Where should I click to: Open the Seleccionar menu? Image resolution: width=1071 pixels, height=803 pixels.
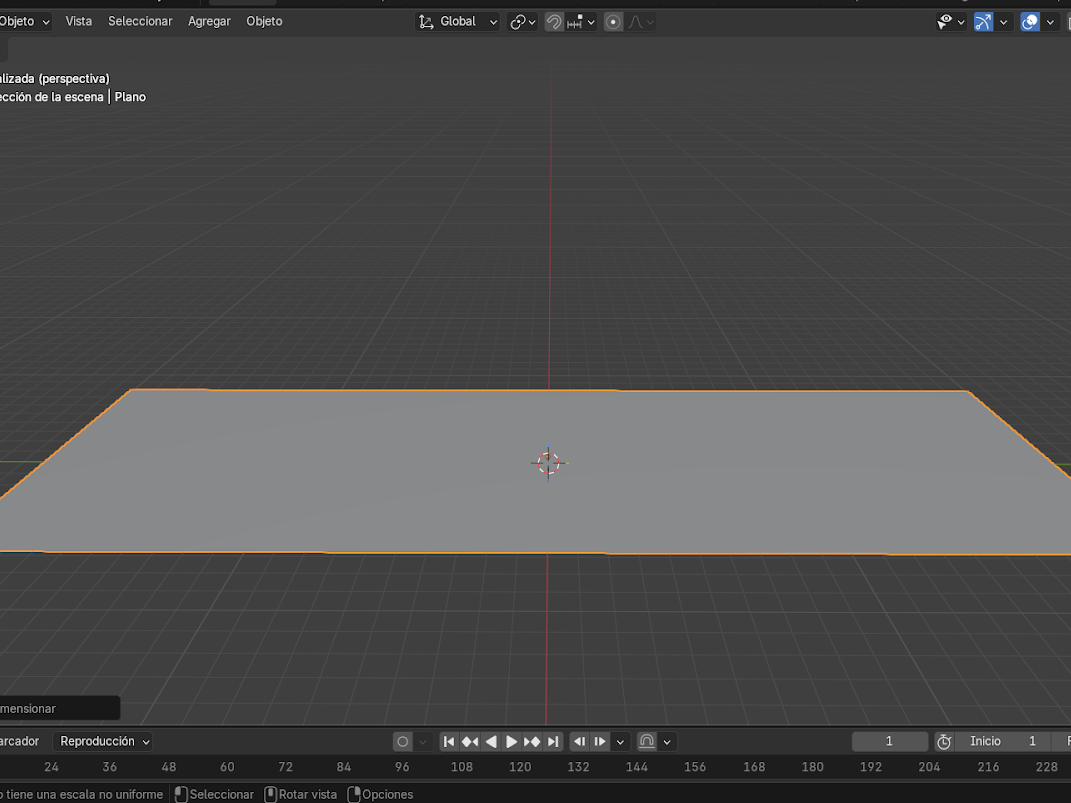tap(140, 21)
